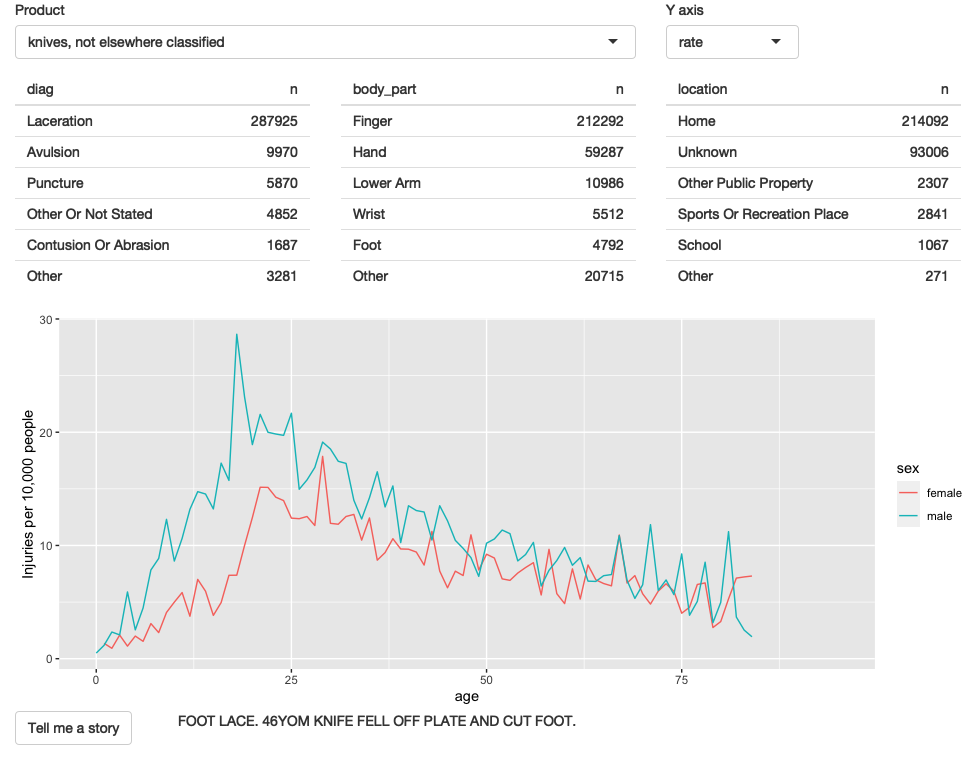Screen dimensions: 977x765
Task: Click the diag column header
Action: point(40,90)
